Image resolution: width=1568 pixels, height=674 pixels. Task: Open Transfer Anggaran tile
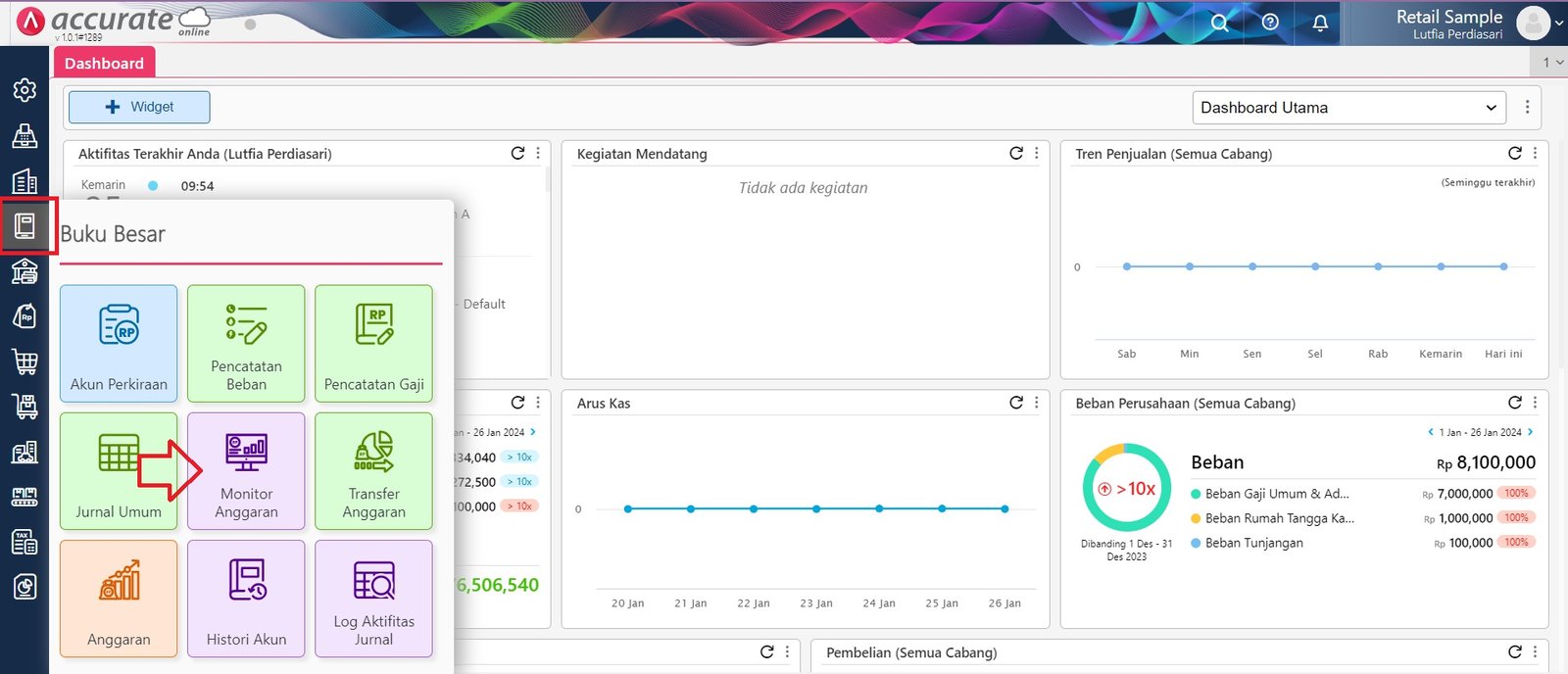point(373,470)
